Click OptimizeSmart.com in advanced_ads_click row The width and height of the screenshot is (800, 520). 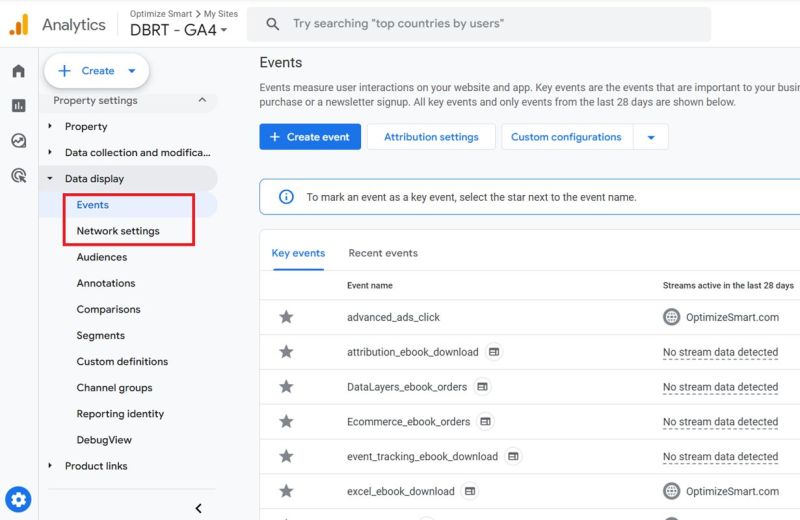[732, 317]
